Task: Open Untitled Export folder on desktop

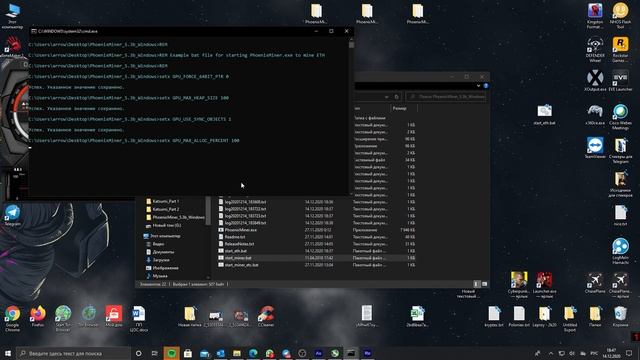Action: (570, 318)
